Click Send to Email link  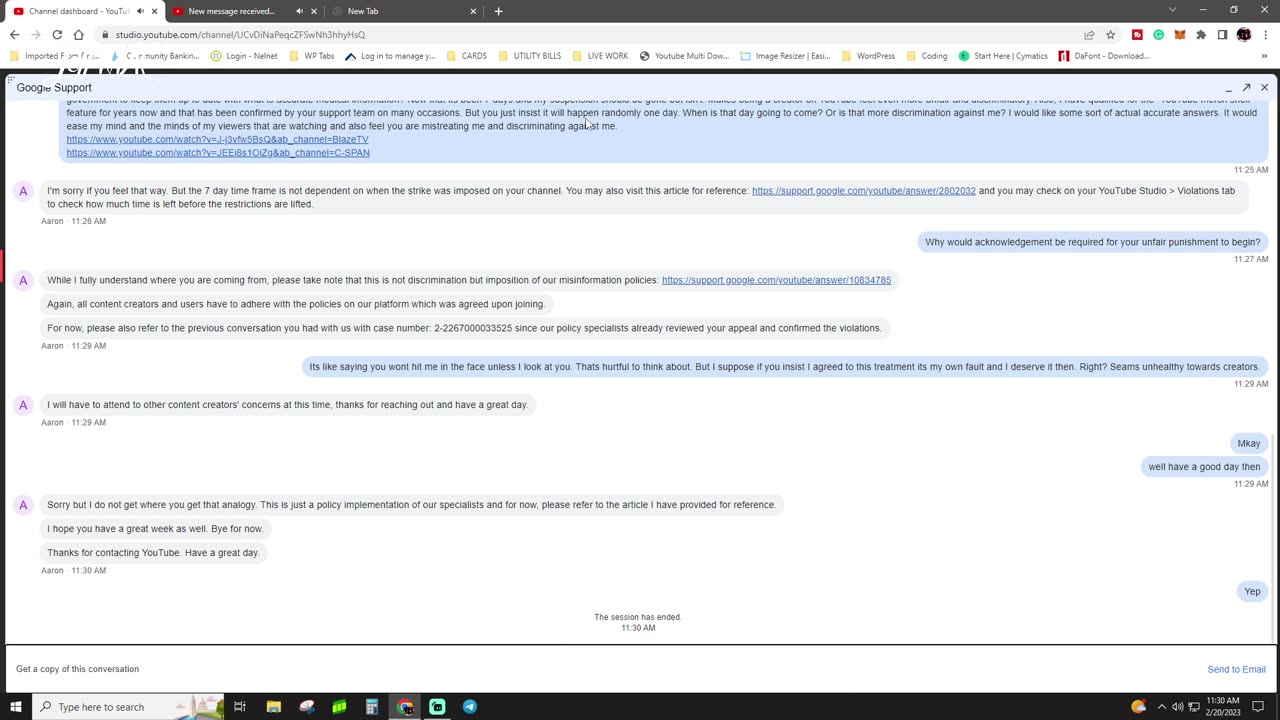(1236, 670)
